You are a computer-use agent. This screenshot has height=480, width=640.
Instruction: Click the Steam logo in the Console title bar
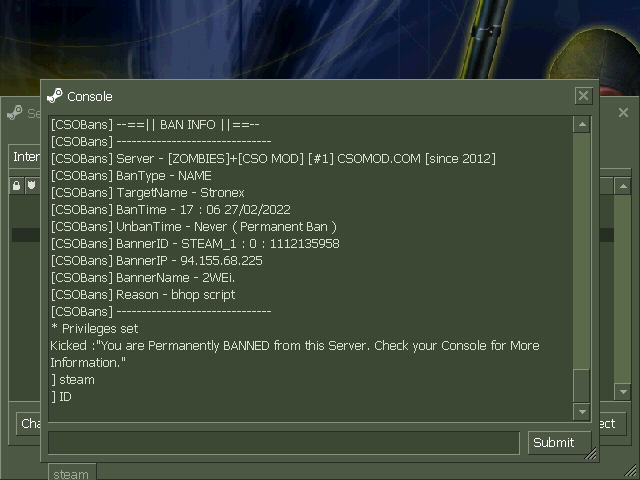pyautogui.click(x=55, y=96)
